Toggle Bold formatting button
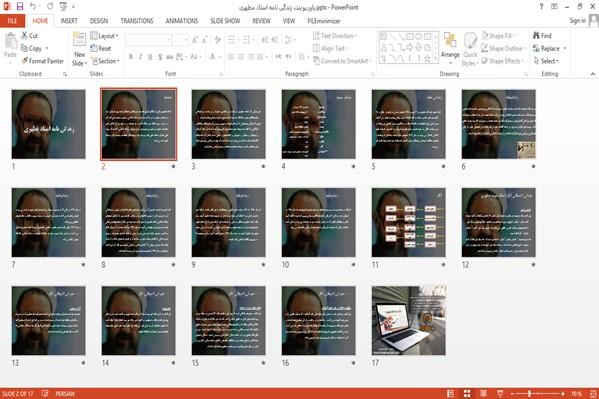Image resolution: width=599 pixels, height=399 pixels. [x=131, y=57]
